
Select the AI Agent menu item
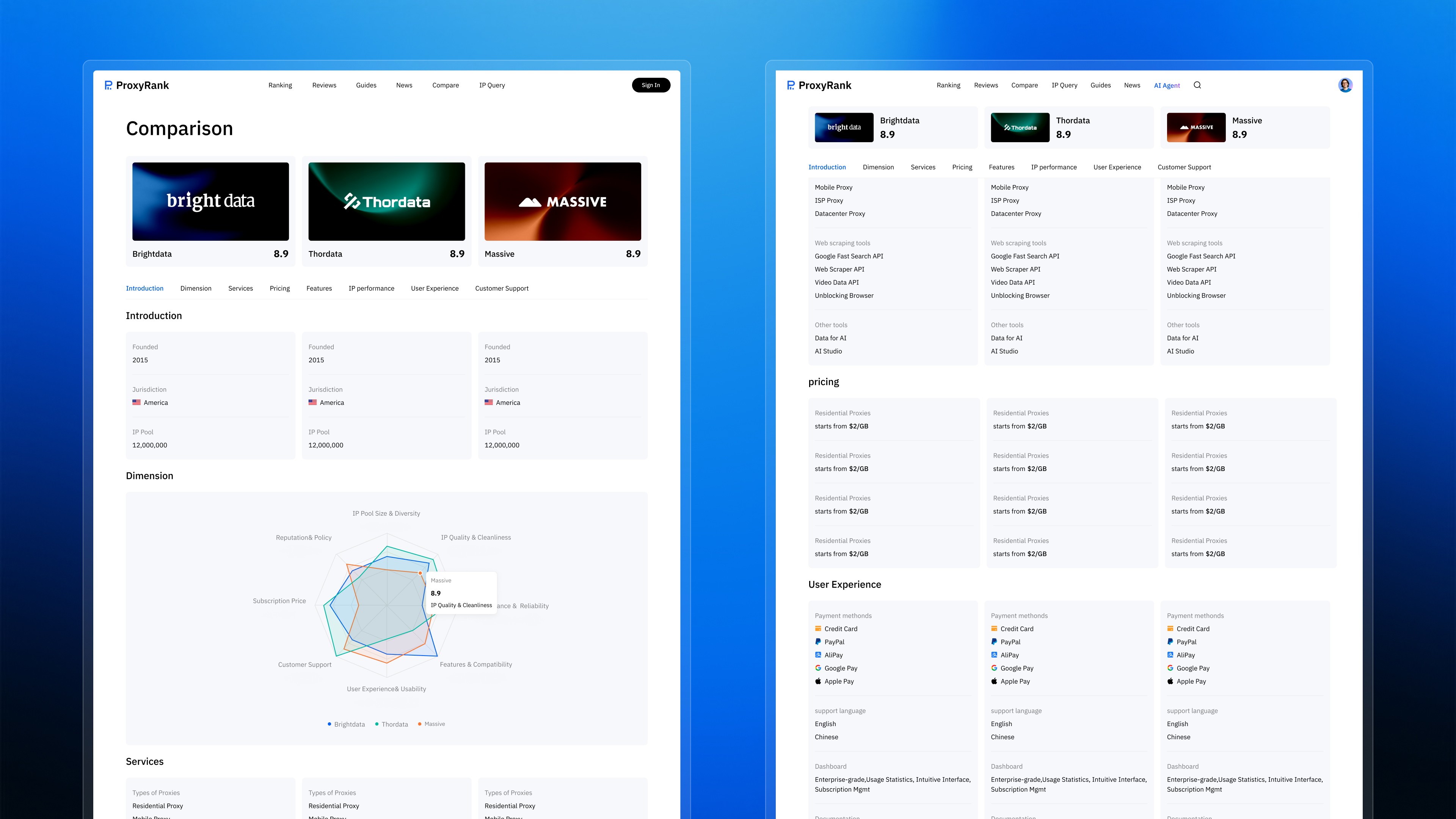coord(1167,85)
